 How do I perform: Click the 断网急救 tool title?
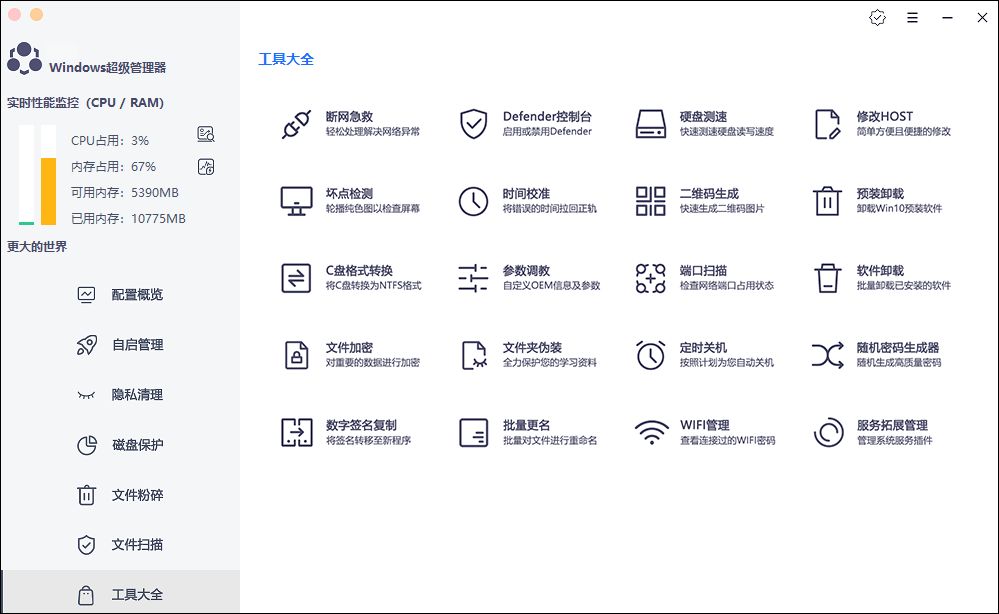[x=349, y=117]
